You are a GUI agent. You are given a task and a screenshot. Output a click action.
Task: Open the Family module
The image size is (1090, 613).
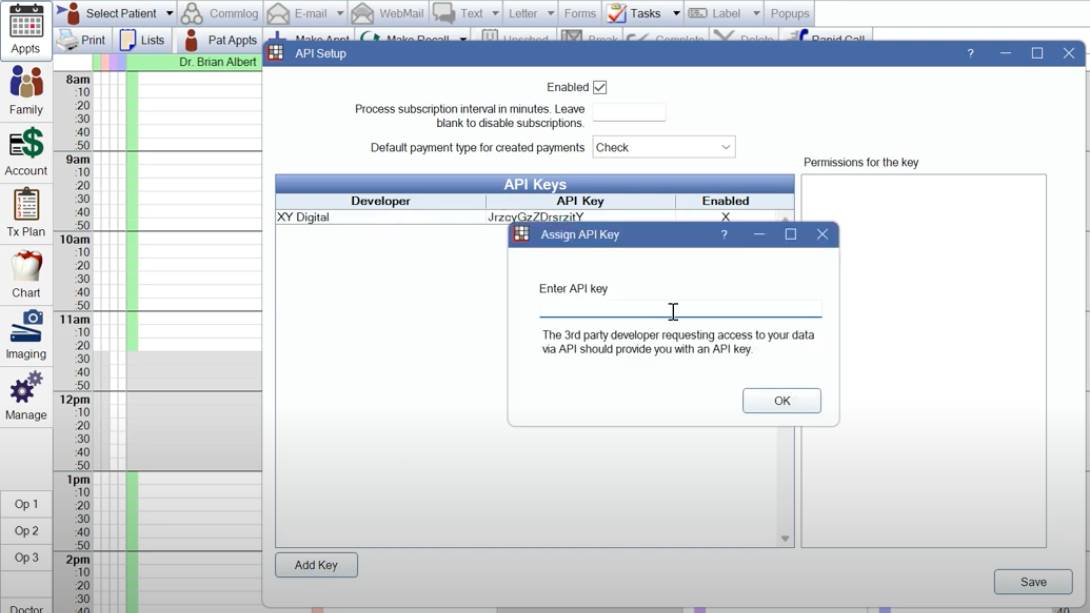coord(25,90)
